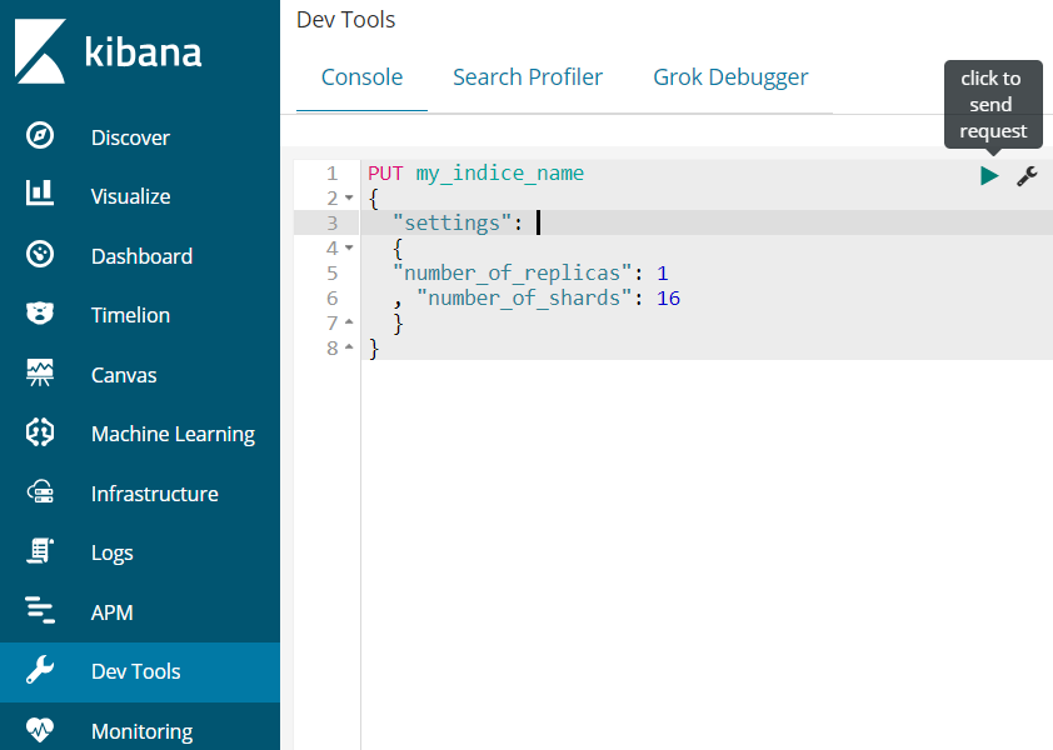Click the kibana wordmark text

(x=143, y=52)
